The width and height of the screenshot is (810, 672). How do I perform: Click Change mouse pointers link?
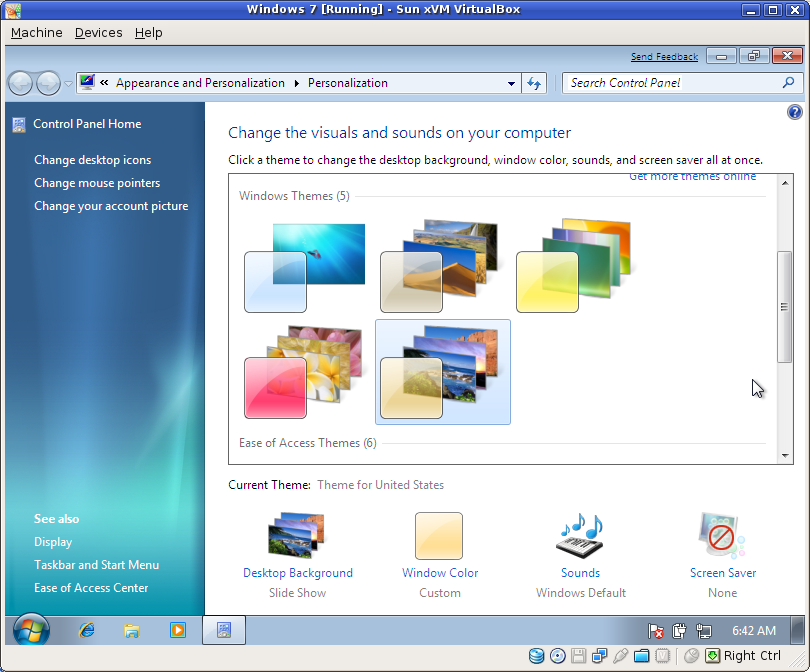pos(97,183)
